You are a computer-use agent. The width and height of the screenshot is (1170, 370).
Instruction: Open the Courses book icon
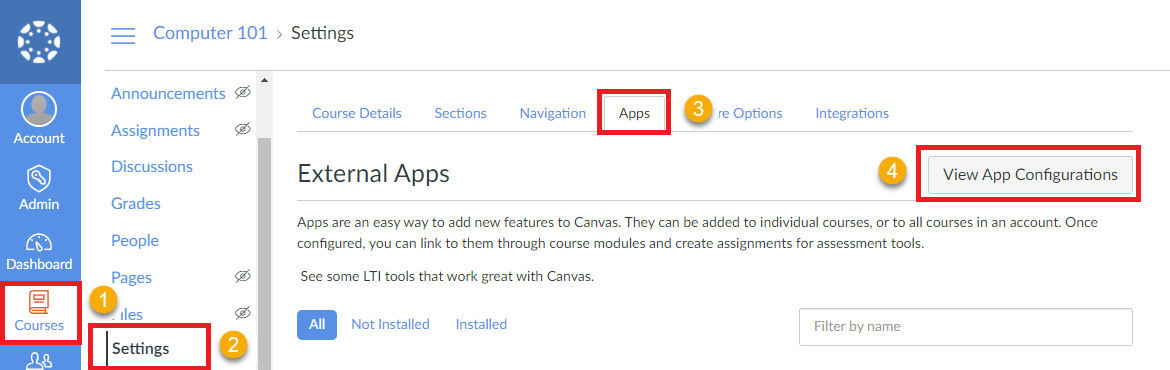point(40,301)
